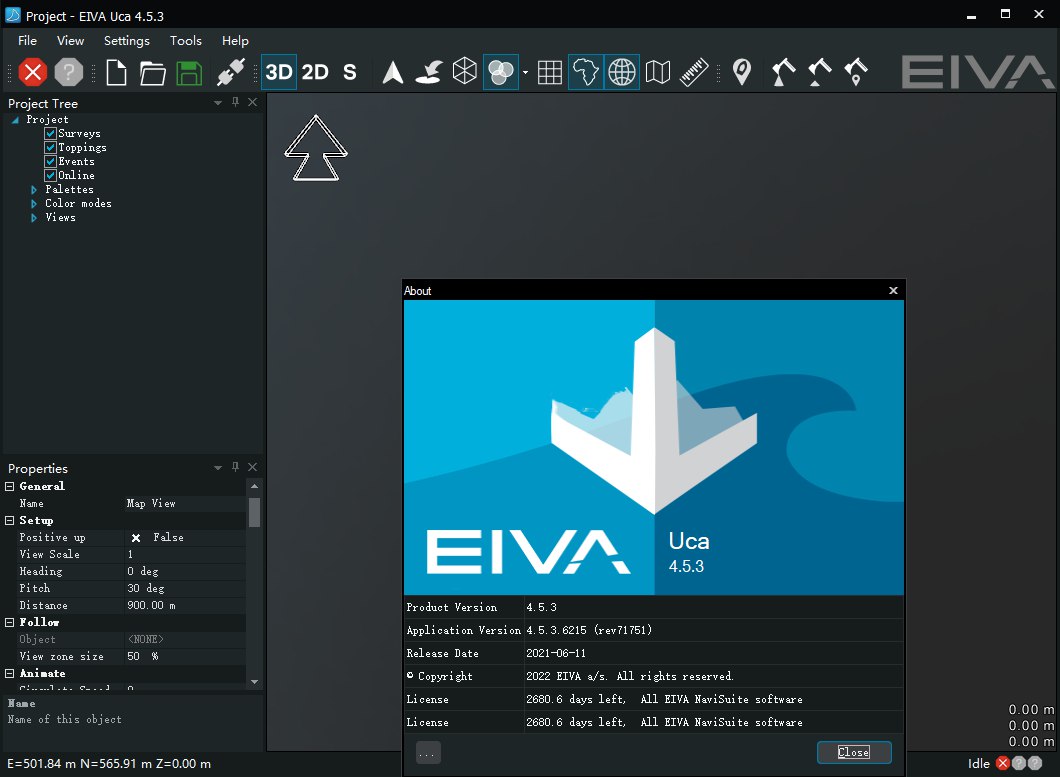Expand the Color modes node
Viewport: 1060px width, 777px height.
pos(34,203)
